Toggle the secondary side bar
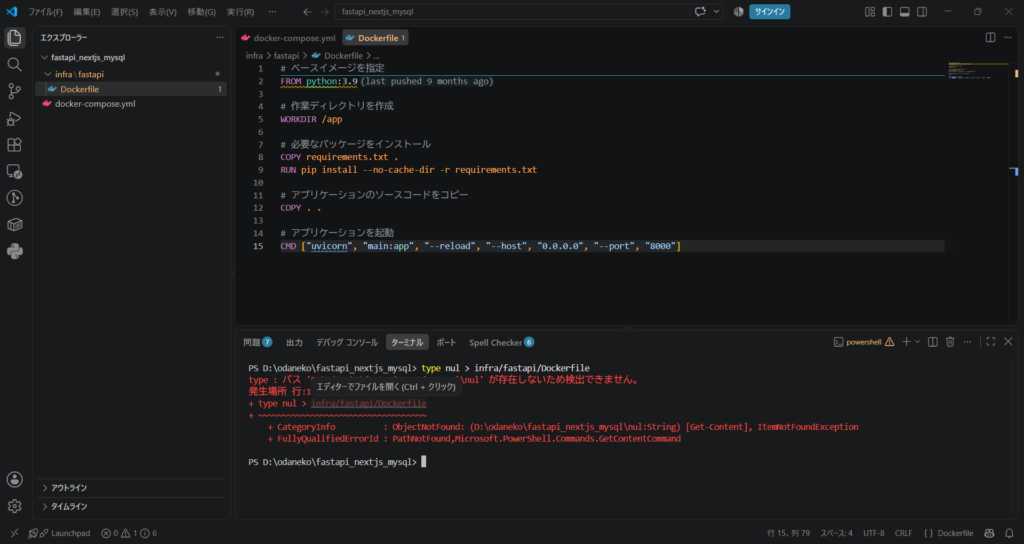The width and height of the screenshot is (1024, 544). click(922, 12)
